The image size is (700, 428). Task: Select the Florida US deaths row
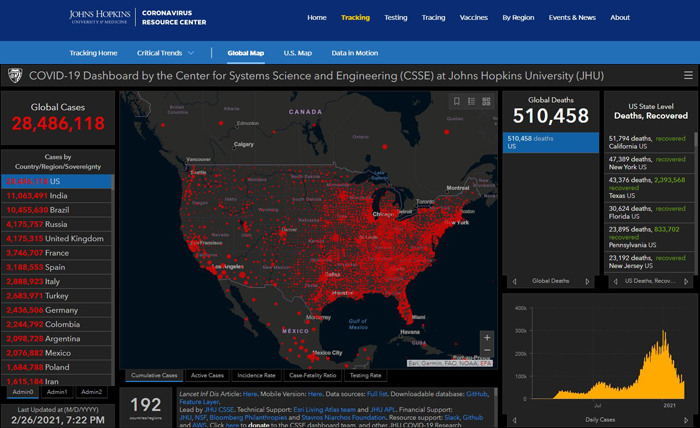(649, 212)
